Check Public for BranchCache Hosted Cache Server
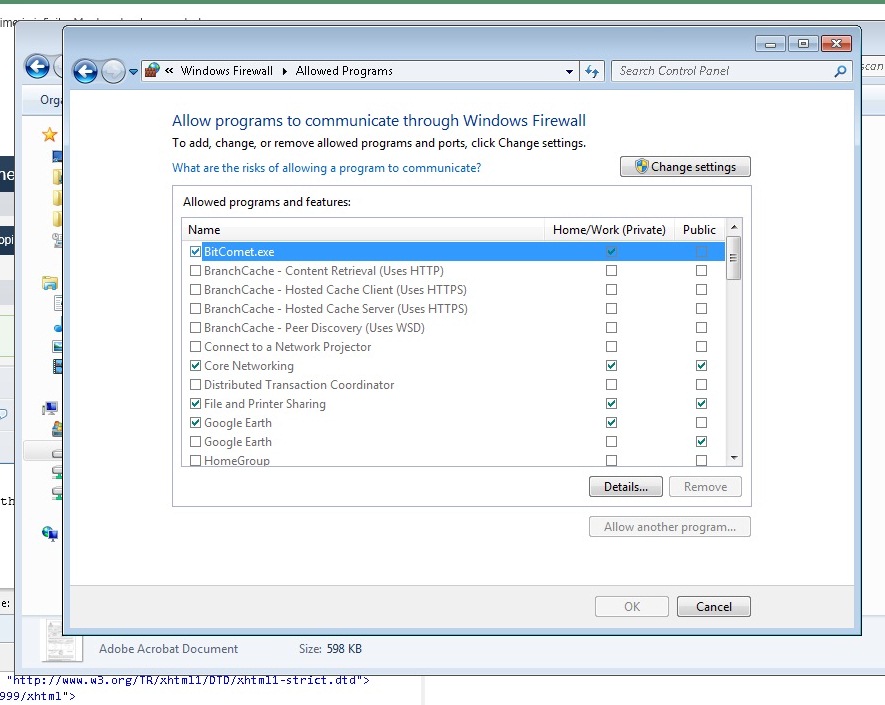This screenshot has width=885, height=705. point(701,309)
